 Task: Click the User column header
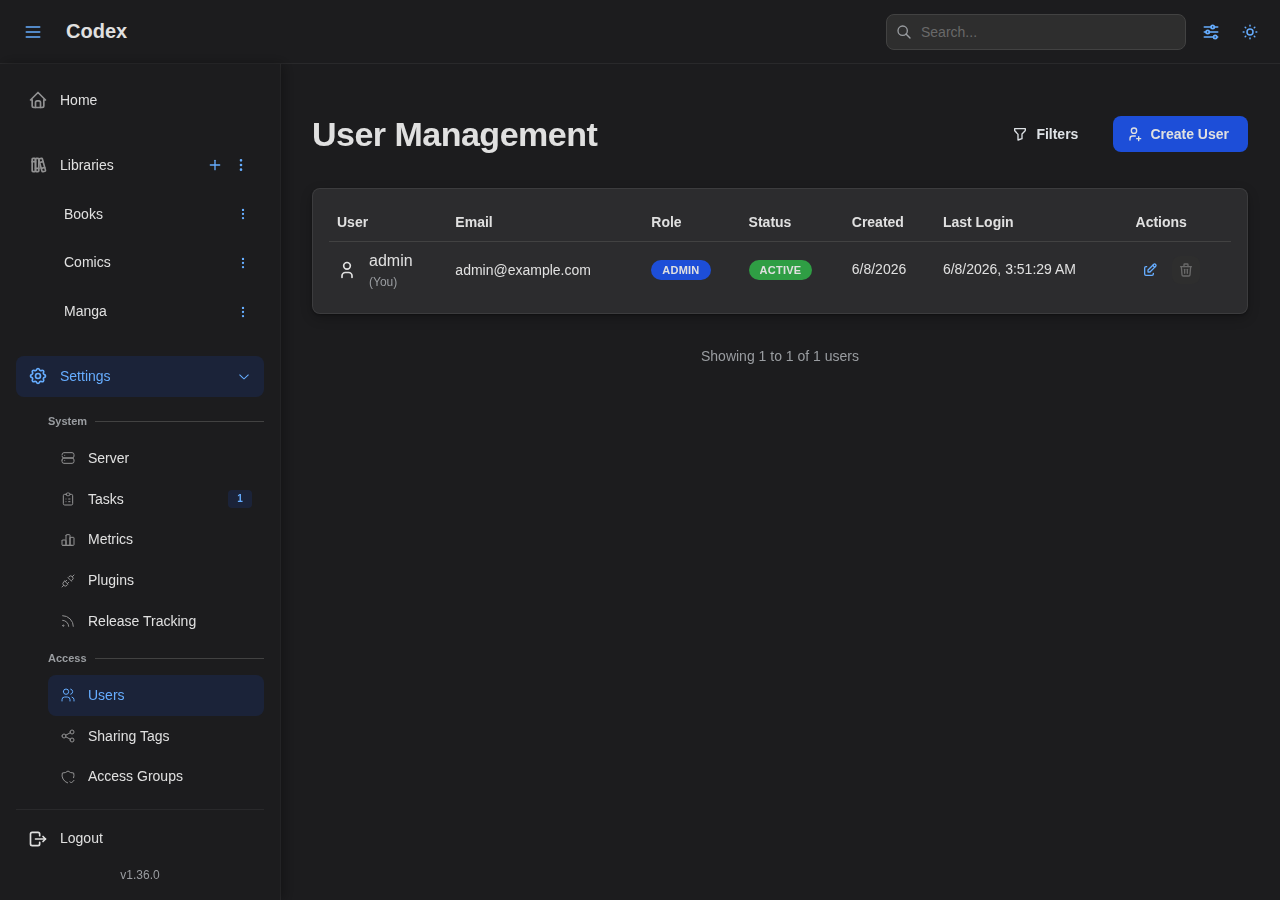tap(353, 222)
